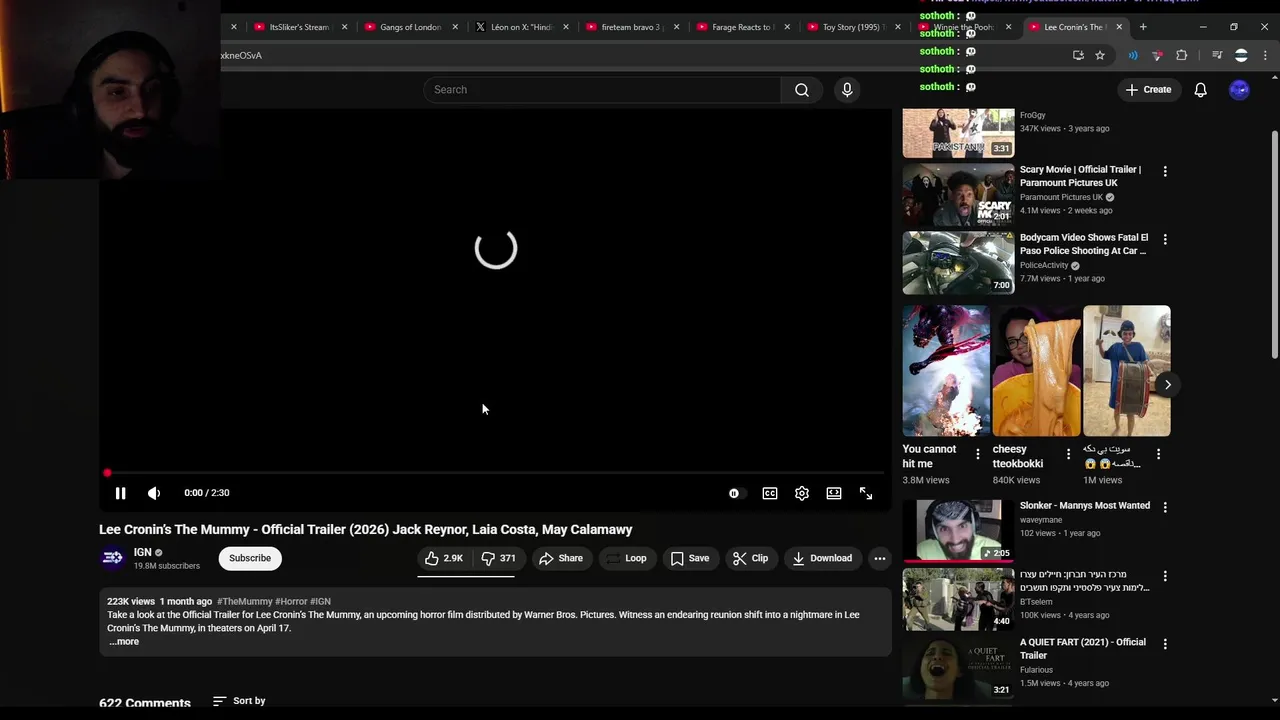Viewport: 1280px width, 720px height.
Task: Expand description with ...more
Action: click(124, 642)
